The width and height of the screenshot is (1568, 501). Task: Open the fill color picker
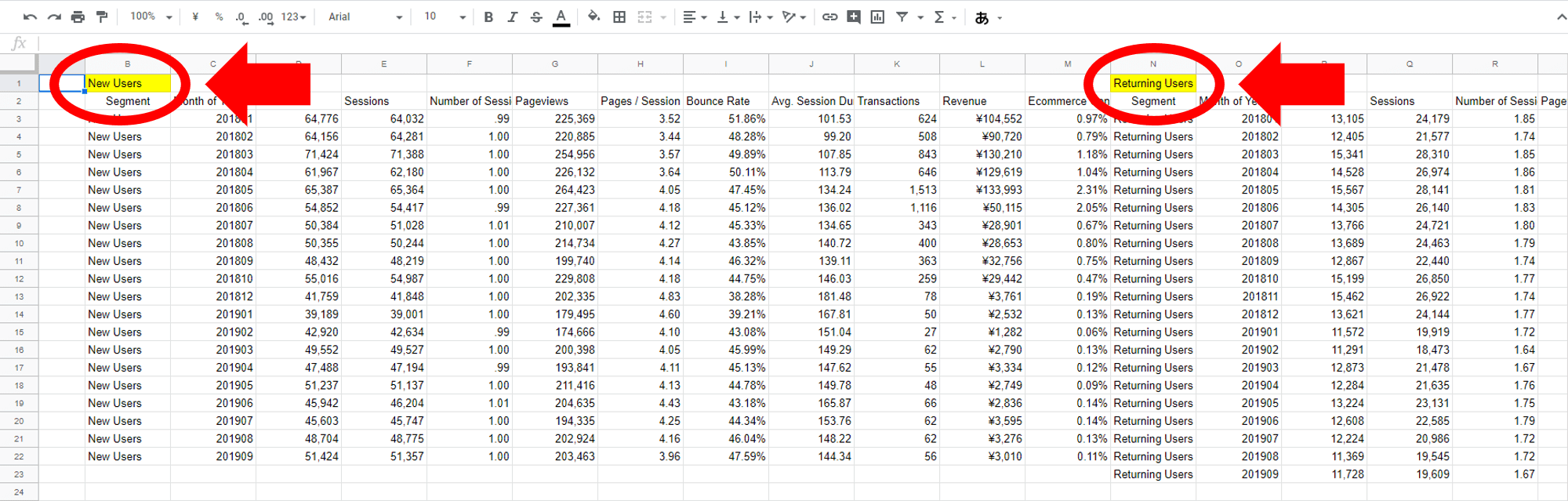[x=593, y=16]
